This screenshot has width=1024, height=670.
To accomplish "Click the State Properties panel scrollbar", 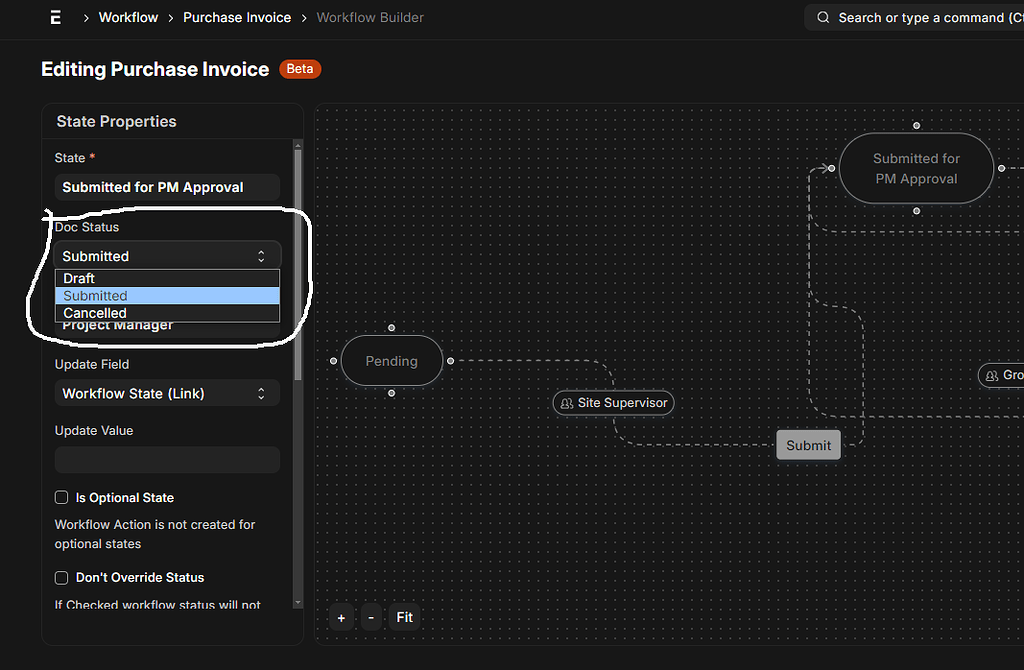I will coord(297,260).
